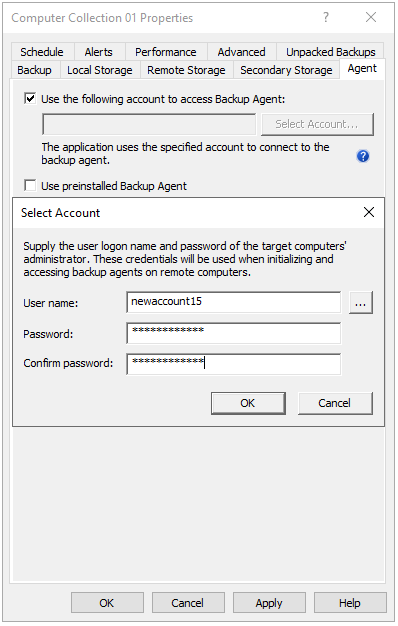Uncheck Use the following account checkbox
Image resolution: width=398 pixels, height=626 pixels.
coord(30,98)
